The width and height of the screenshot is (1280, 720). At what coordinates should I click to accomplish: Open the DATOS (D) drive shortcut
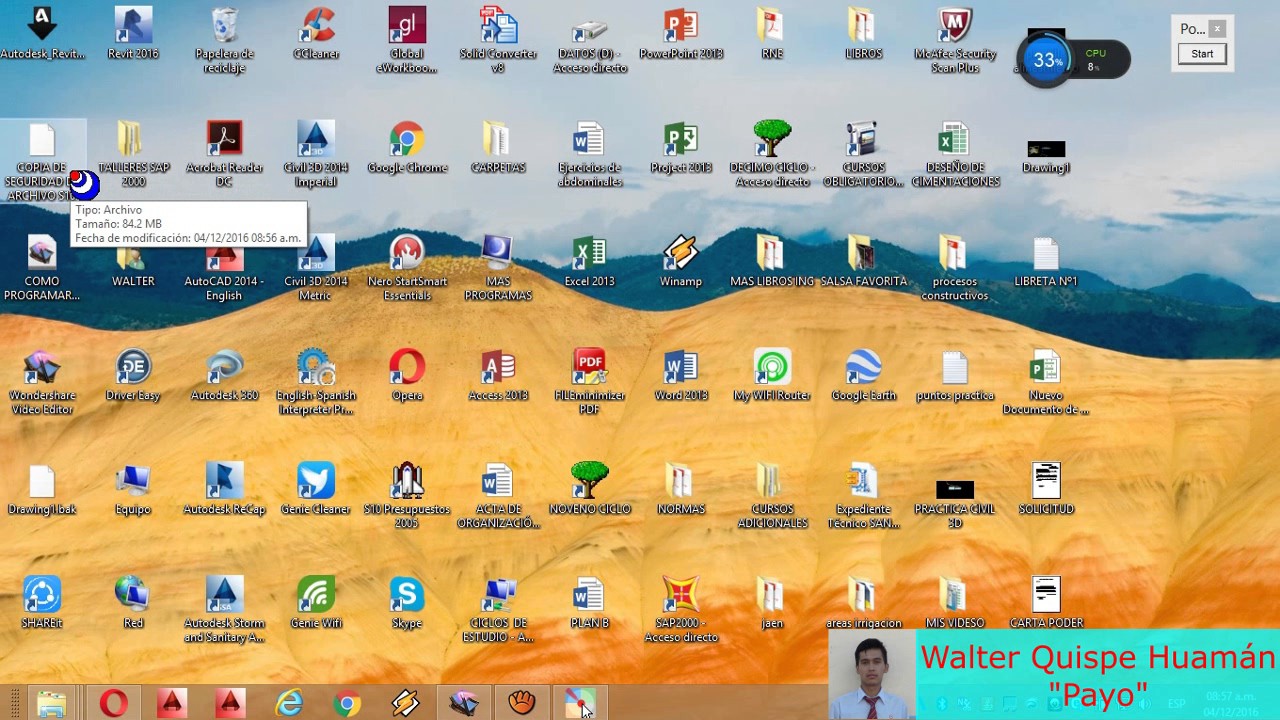(x=590, y=40)
